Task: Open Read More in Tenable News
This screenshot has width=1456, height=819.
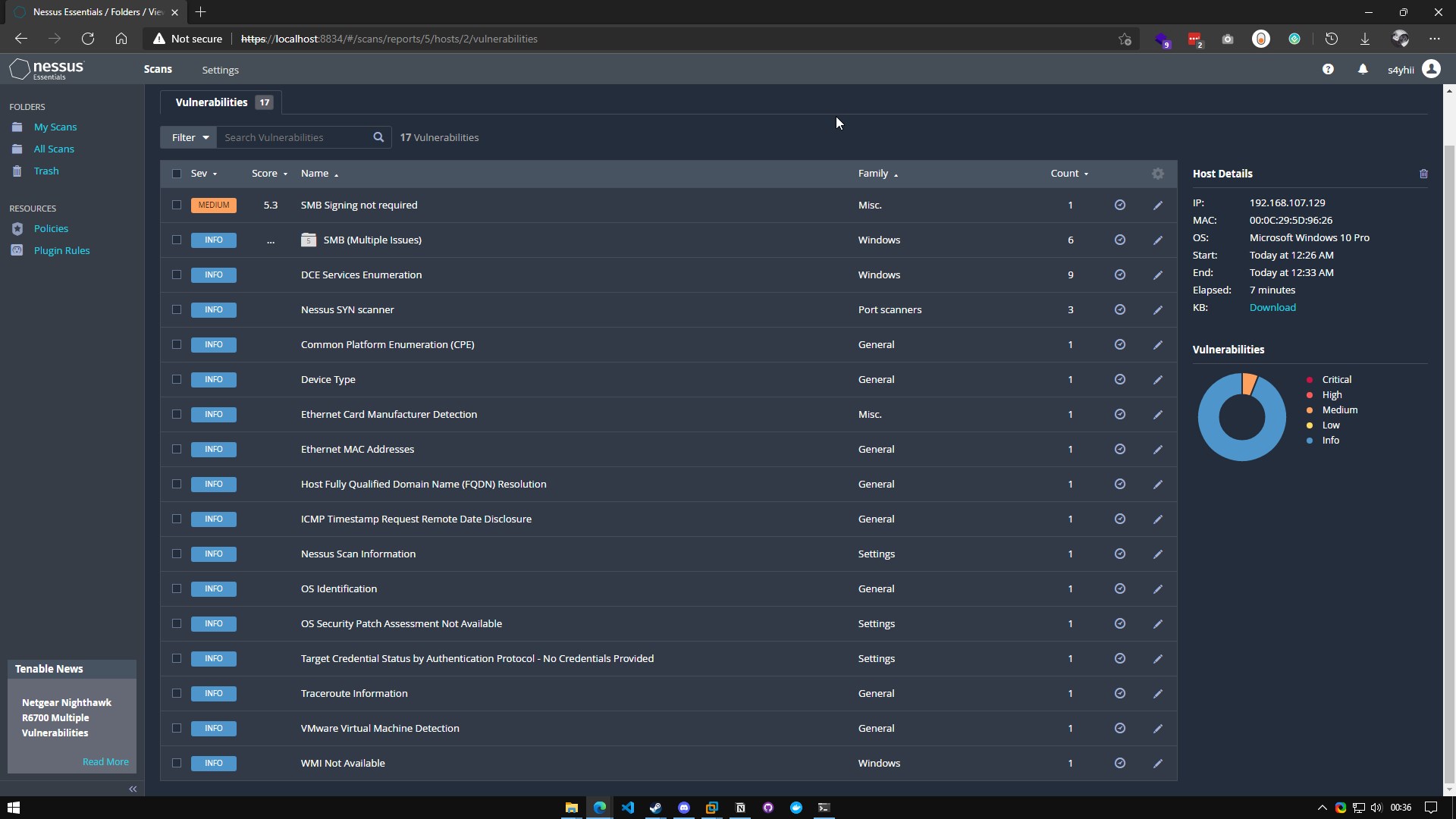Action: click(105, 762)
